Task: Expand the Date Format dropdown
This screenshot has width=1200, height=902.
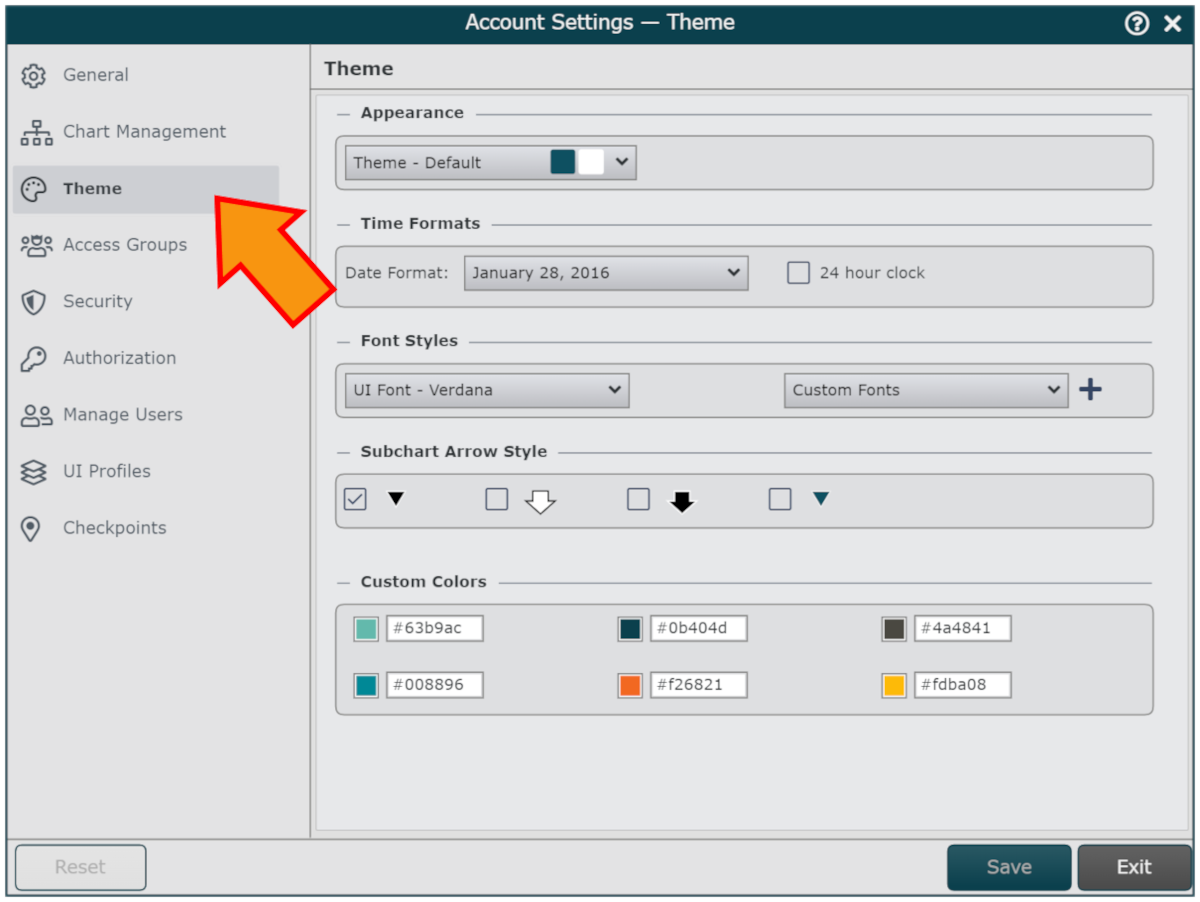Action: pos(606,273)
